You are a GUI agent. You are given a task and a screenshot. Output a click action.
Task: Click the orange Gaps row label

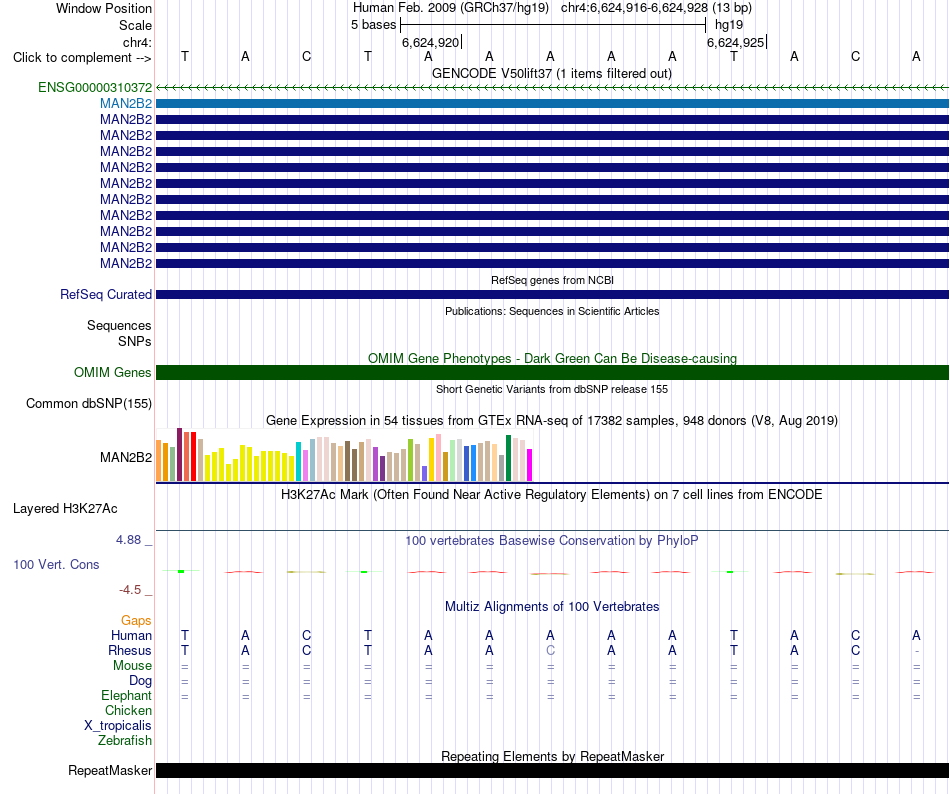136,620
